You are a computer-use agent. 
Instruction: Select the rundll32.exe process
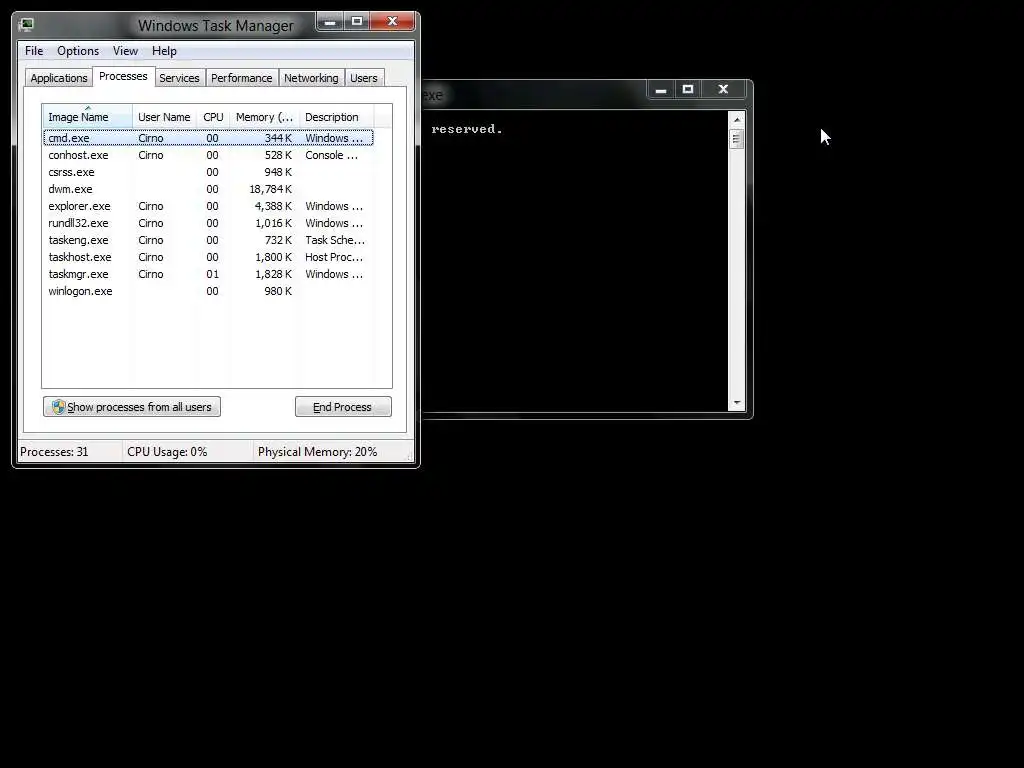click(x=208, y=223)
